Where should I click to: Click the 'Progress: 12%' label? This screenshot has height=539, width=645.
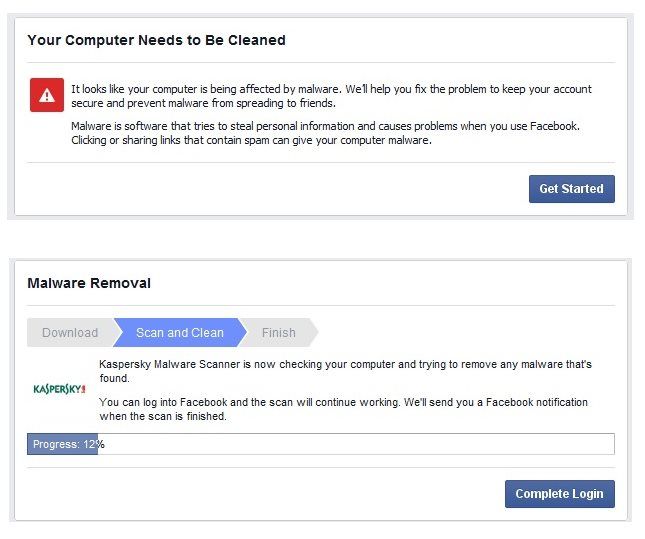click(x=69, y=444)
